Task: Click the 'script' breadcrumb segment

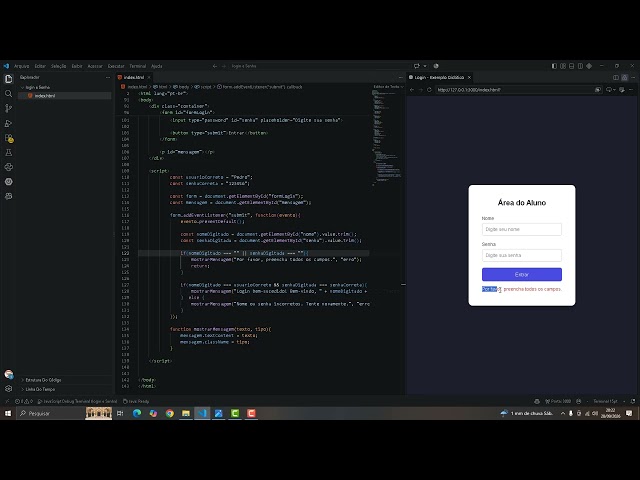Action: (x=203, y=87)
